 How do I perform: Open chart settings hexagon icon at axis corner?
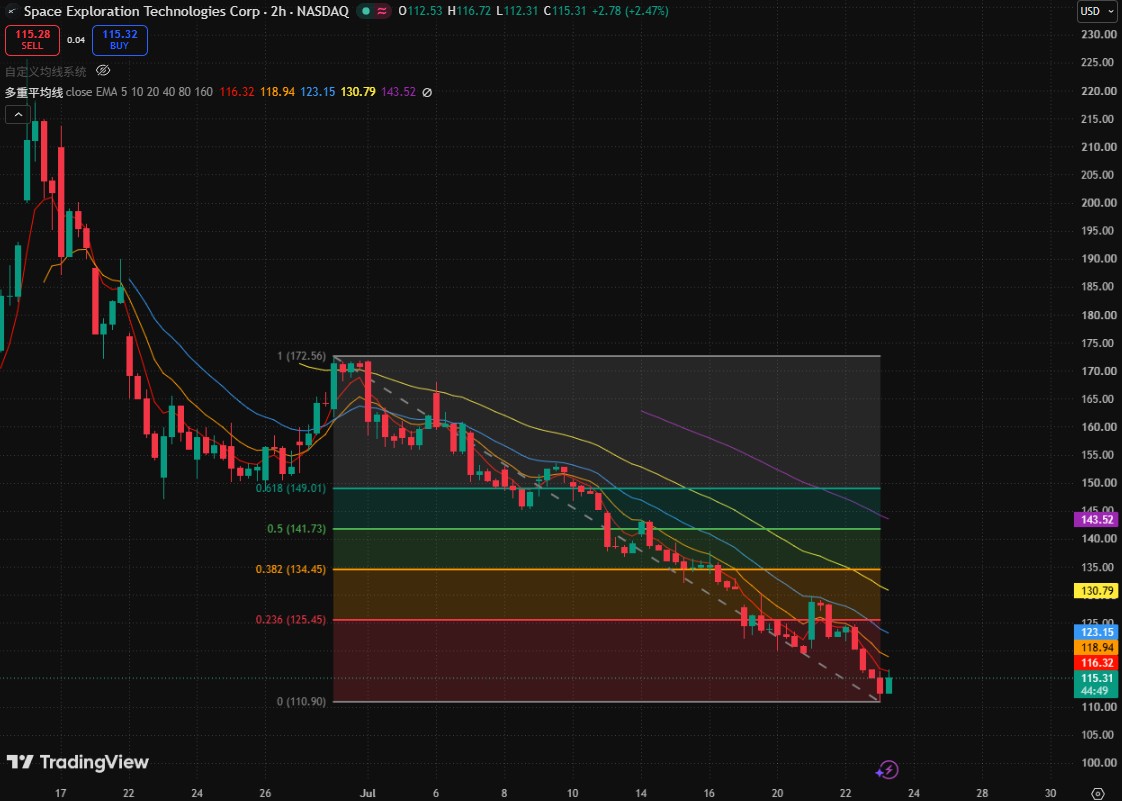point(1098,793)
